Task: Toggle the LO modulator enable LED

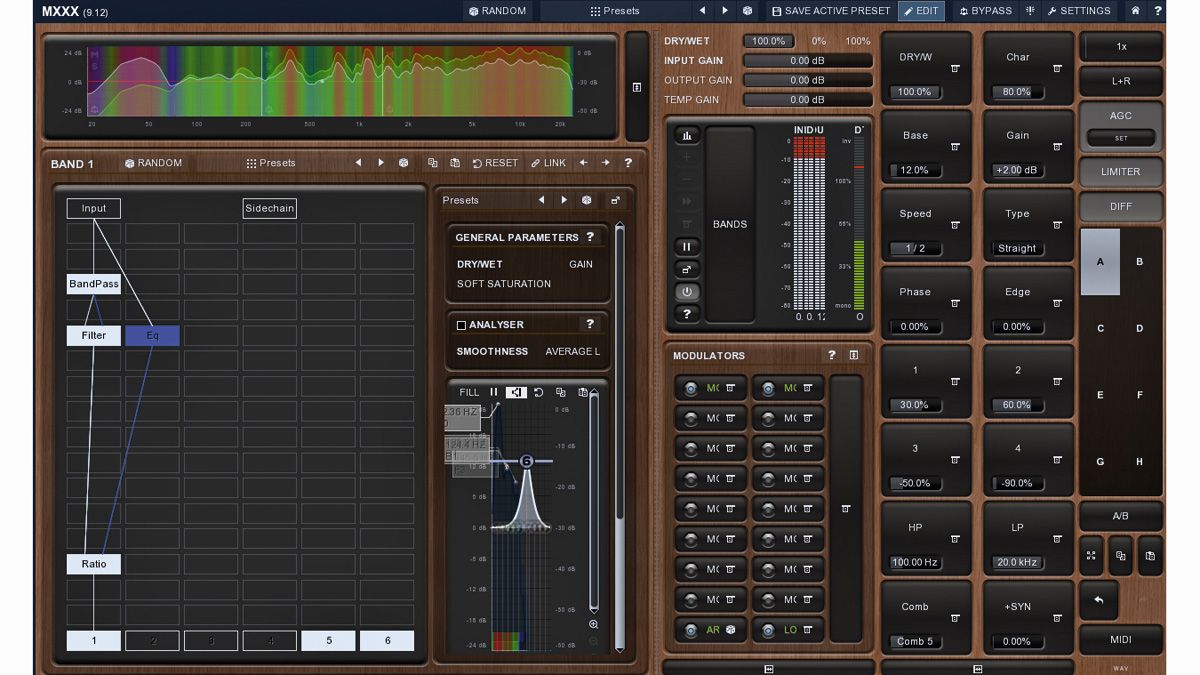Action: (x=768, y=631)
